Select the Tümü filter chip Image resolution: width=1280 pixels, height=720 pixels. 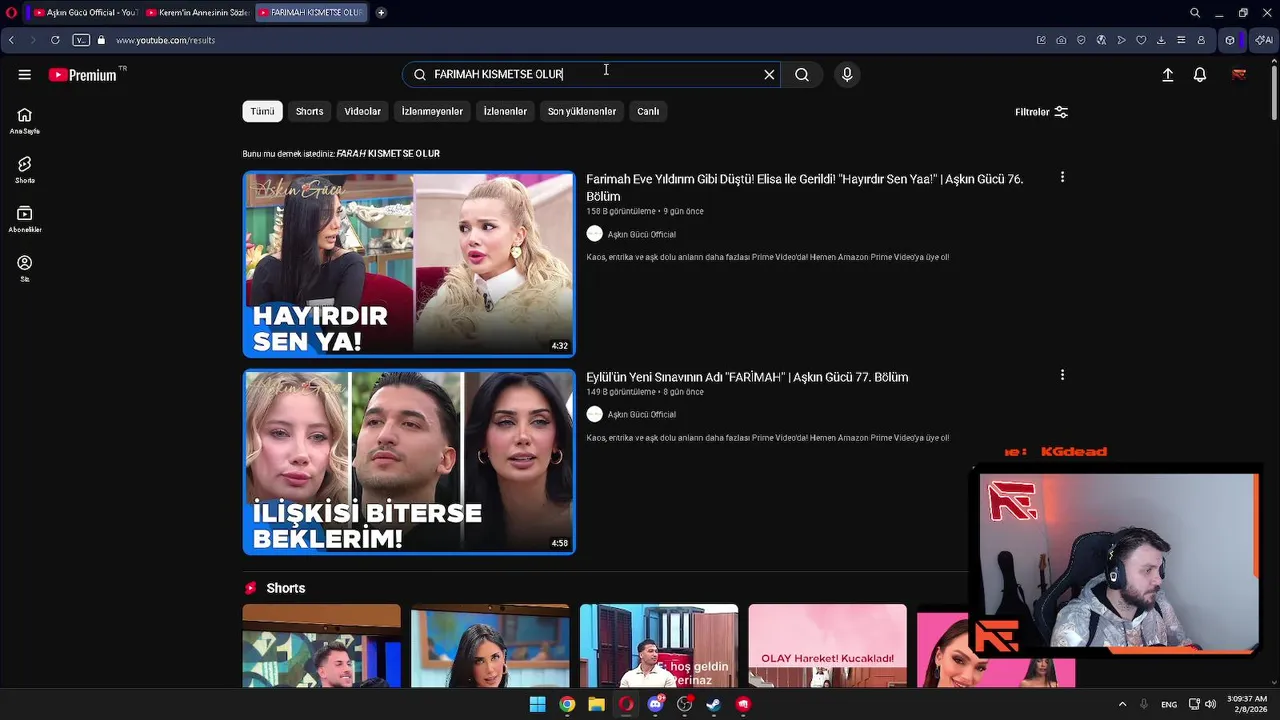tap(262, 112)
